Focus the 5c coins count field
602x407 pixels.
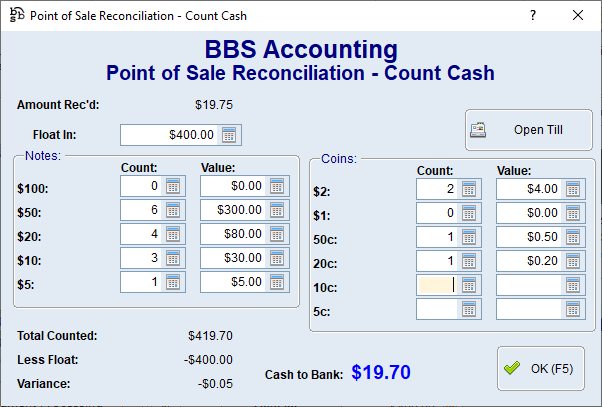point(437,308)
